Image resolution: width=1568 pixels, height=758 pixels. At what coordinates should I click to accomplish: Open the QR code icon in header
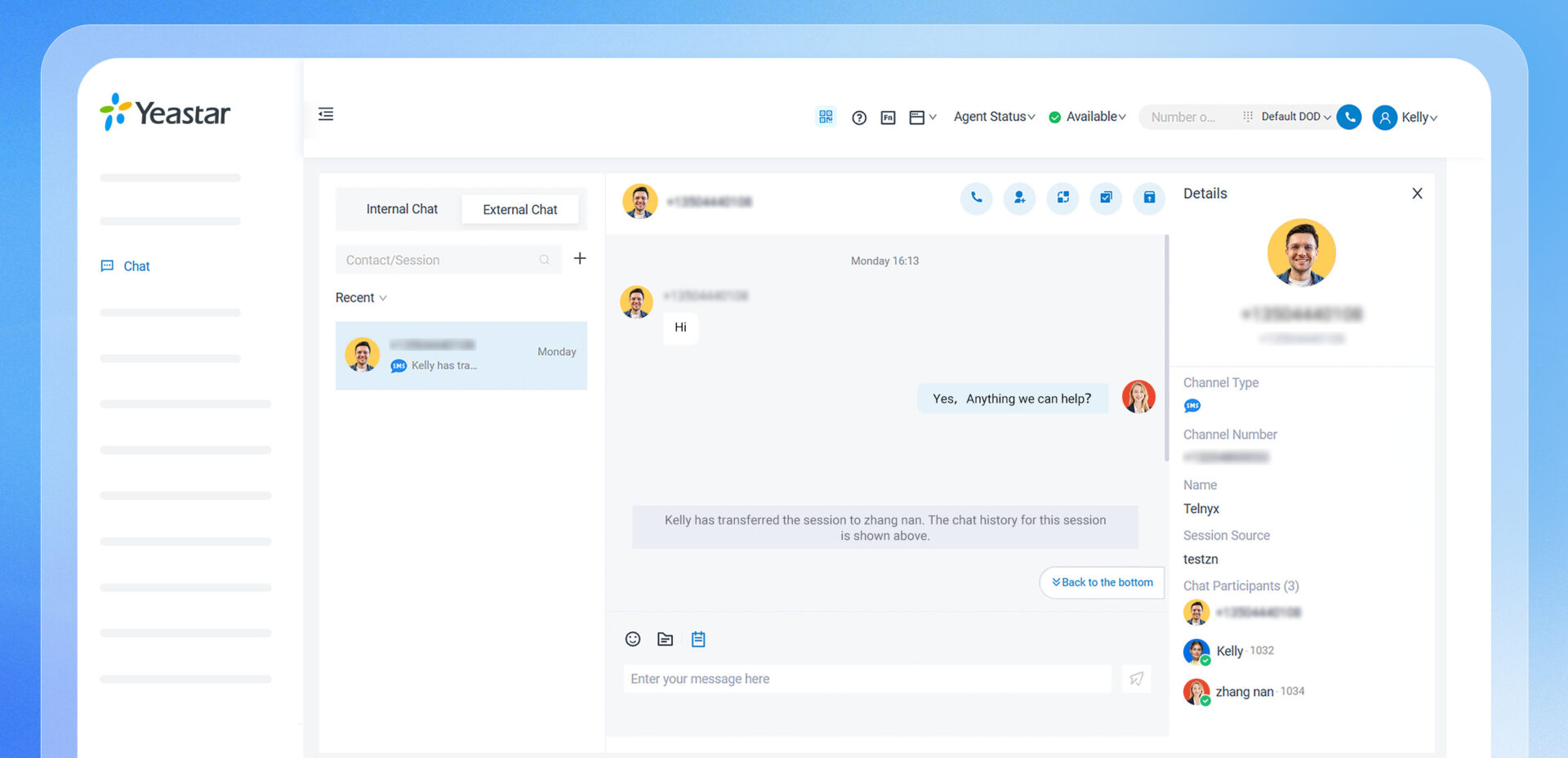pyautogui.click(x=826, y=117)
